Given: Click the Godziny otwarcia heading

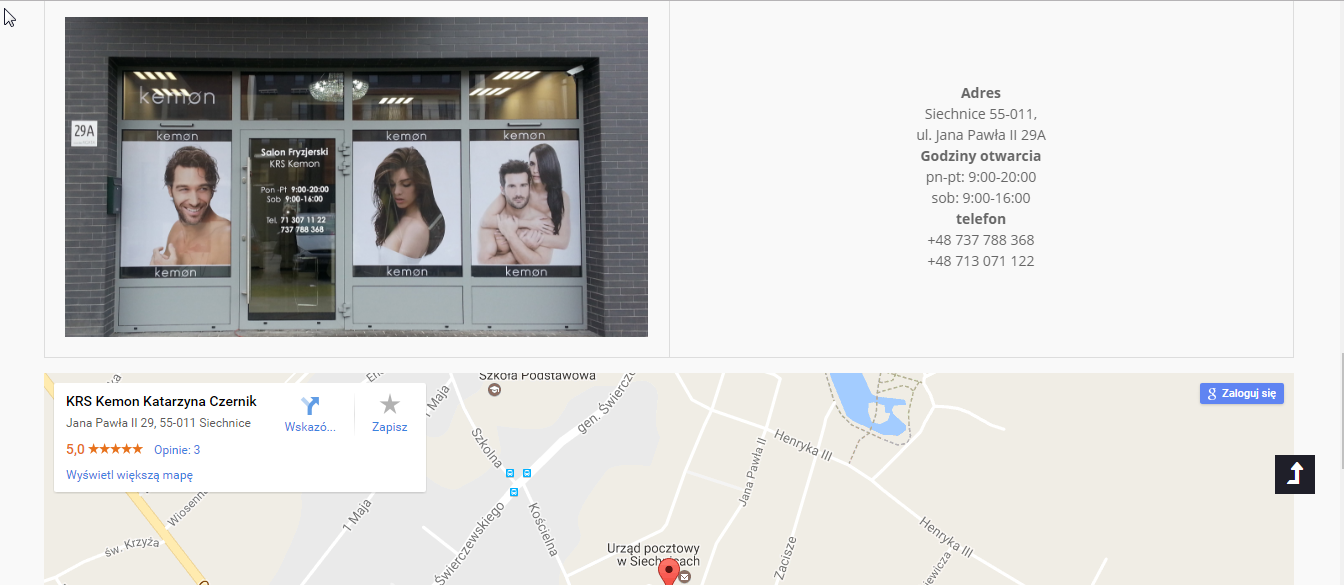Looking at the screenshot, I should [981, 156].
